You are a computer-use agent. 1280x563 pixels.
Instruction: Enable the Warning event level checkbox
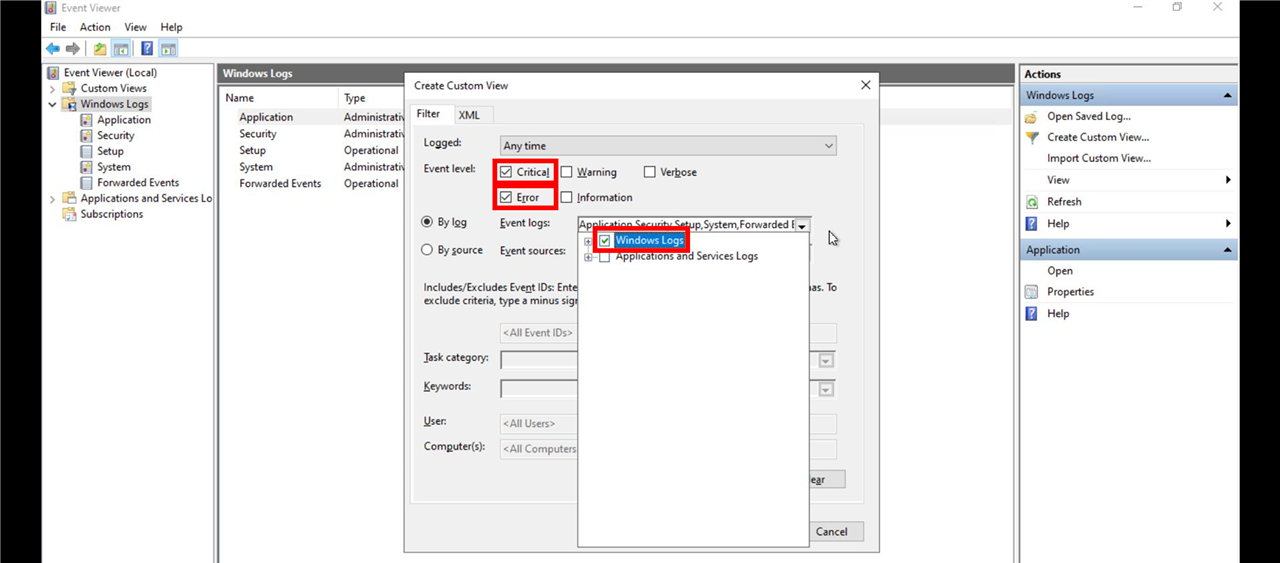point(567,172)
